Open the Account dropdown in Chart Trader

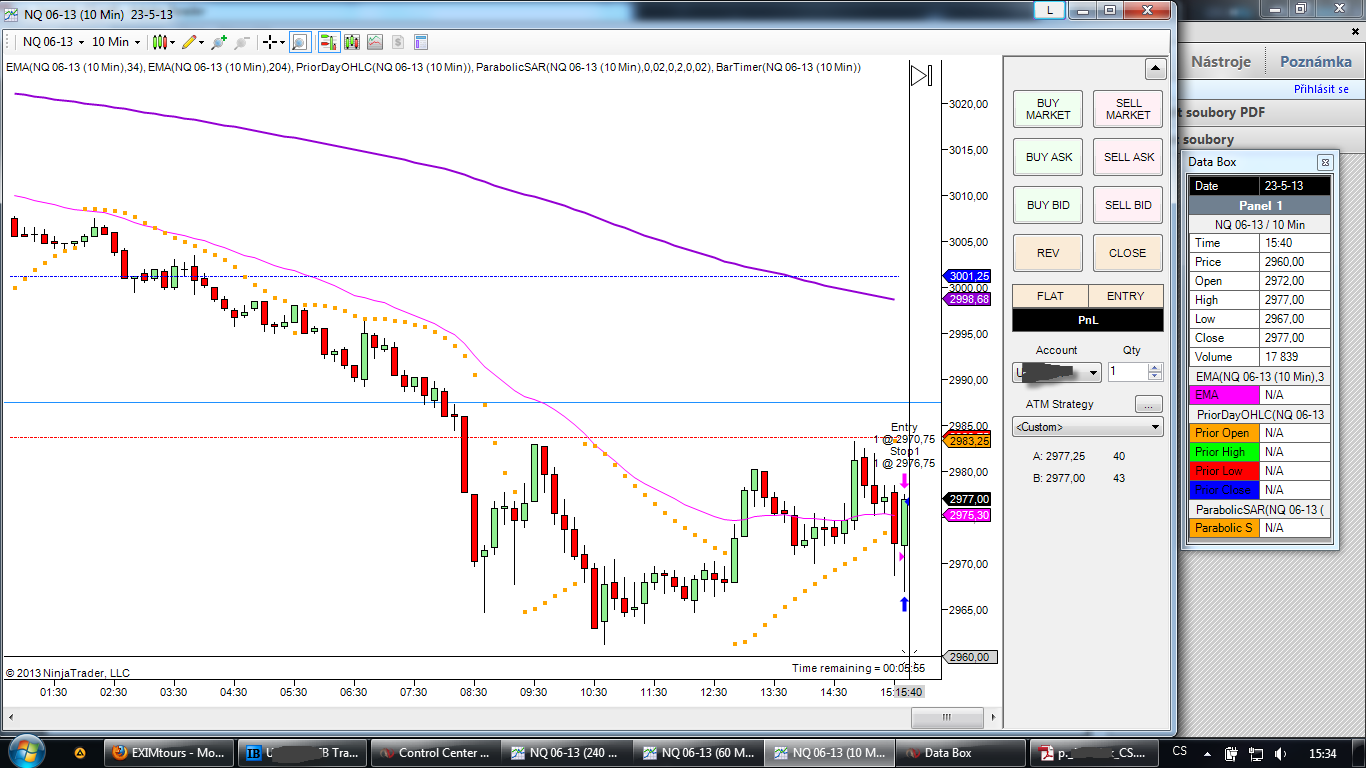point(1056,372)
